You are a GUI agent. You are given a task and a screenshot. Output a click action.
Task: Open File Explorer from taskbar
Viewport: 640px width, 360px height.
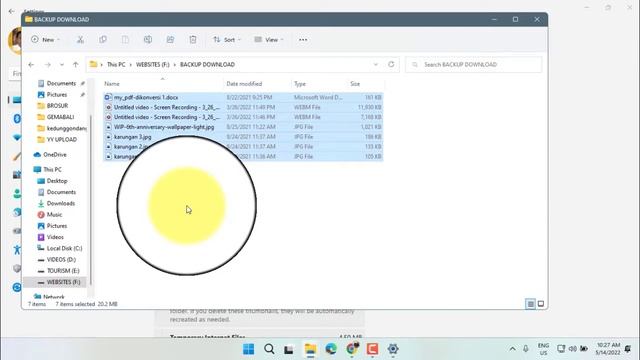(310, 349)
